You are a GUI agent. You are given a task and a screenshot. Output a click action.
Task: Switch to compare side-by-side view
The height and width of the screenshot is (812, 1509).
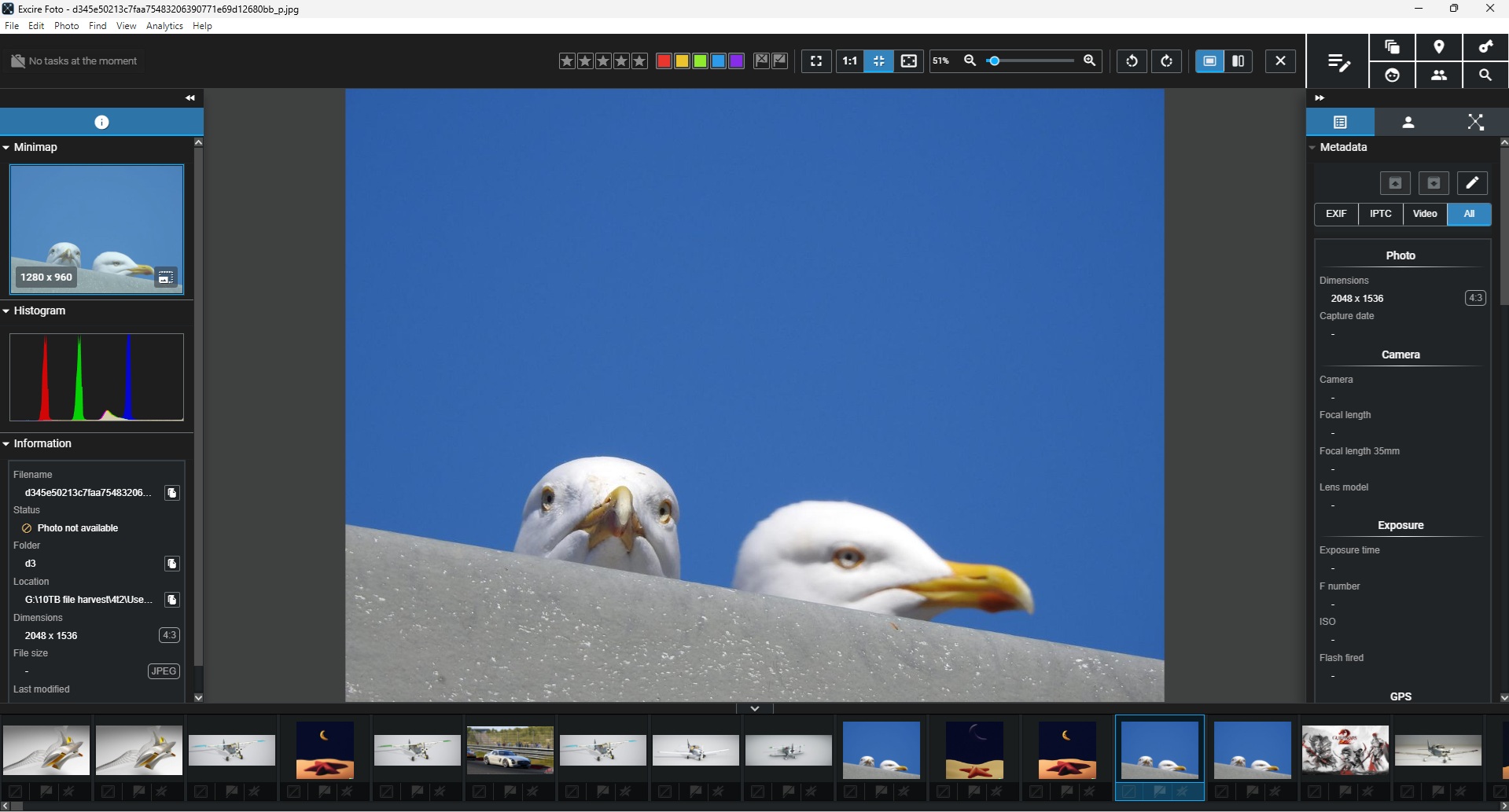[x=1238, y=61]
